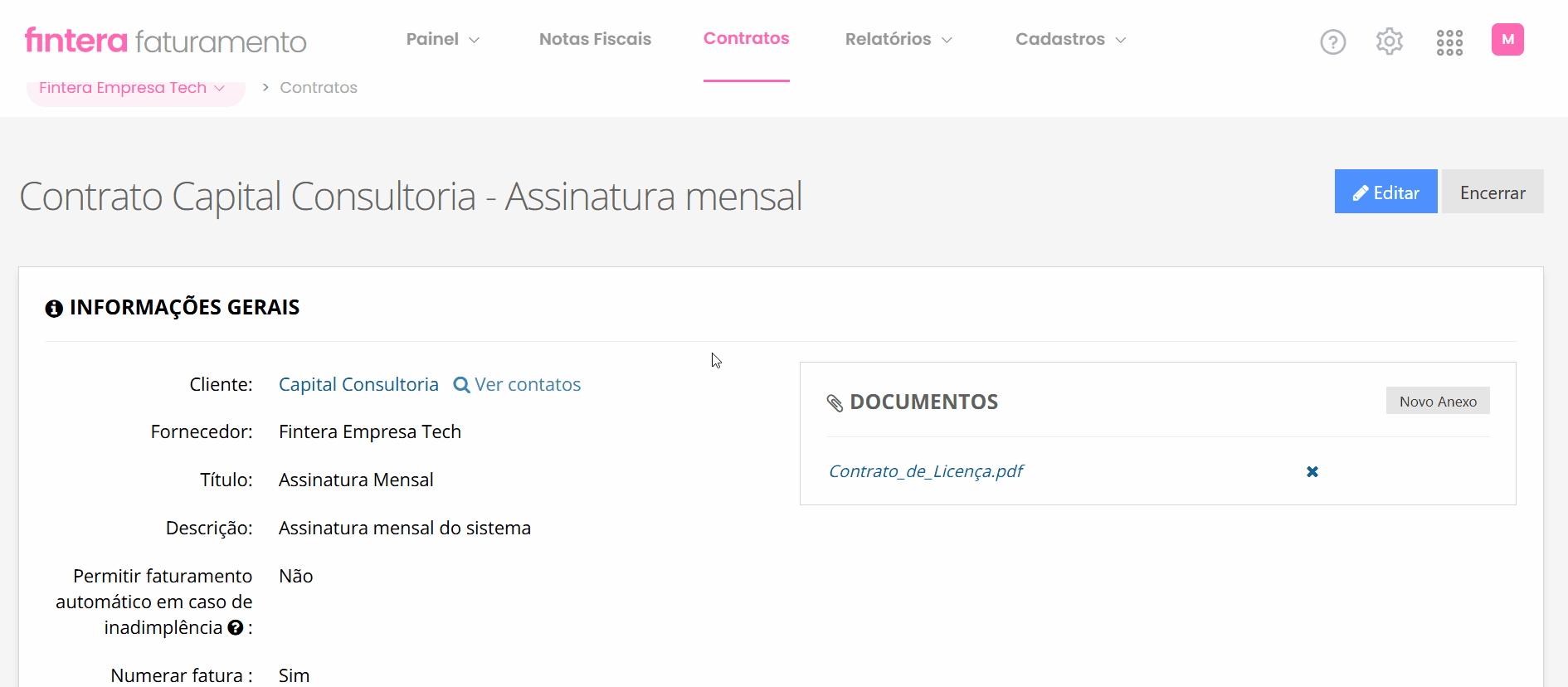
Task: Open the user avatar M menu
Action: [x=1507, y=39]
